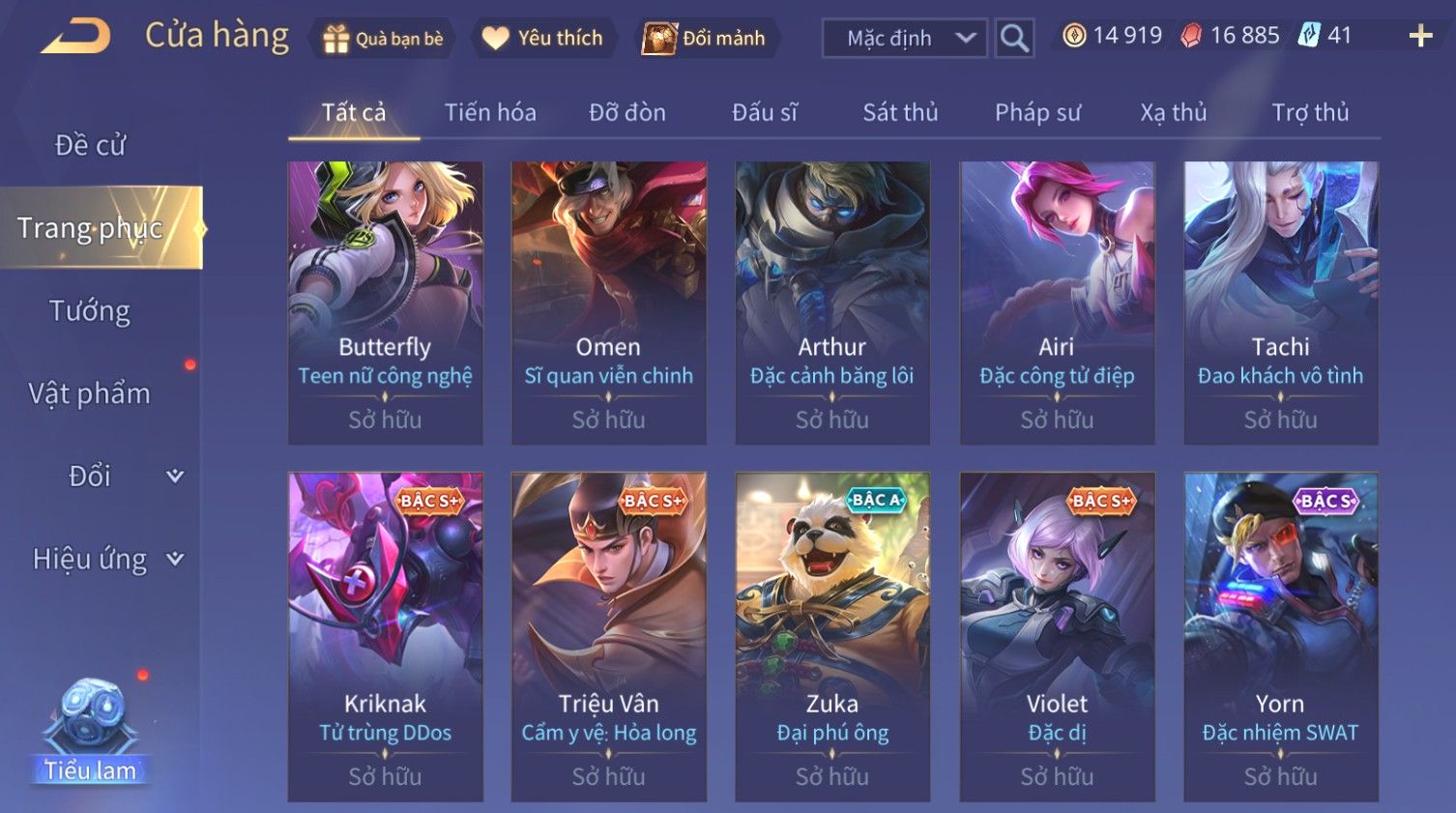Switch to the Sát thủ tab

pos(900,112)
